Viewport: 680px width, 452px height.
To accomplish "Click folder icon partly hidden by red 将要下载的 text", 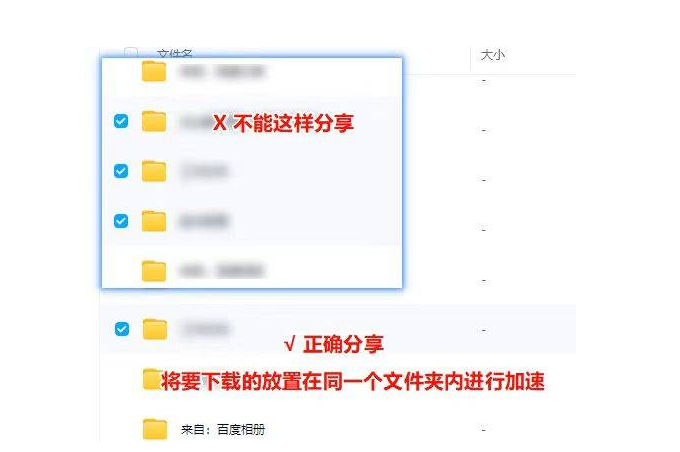I will (x=151, y=379).
